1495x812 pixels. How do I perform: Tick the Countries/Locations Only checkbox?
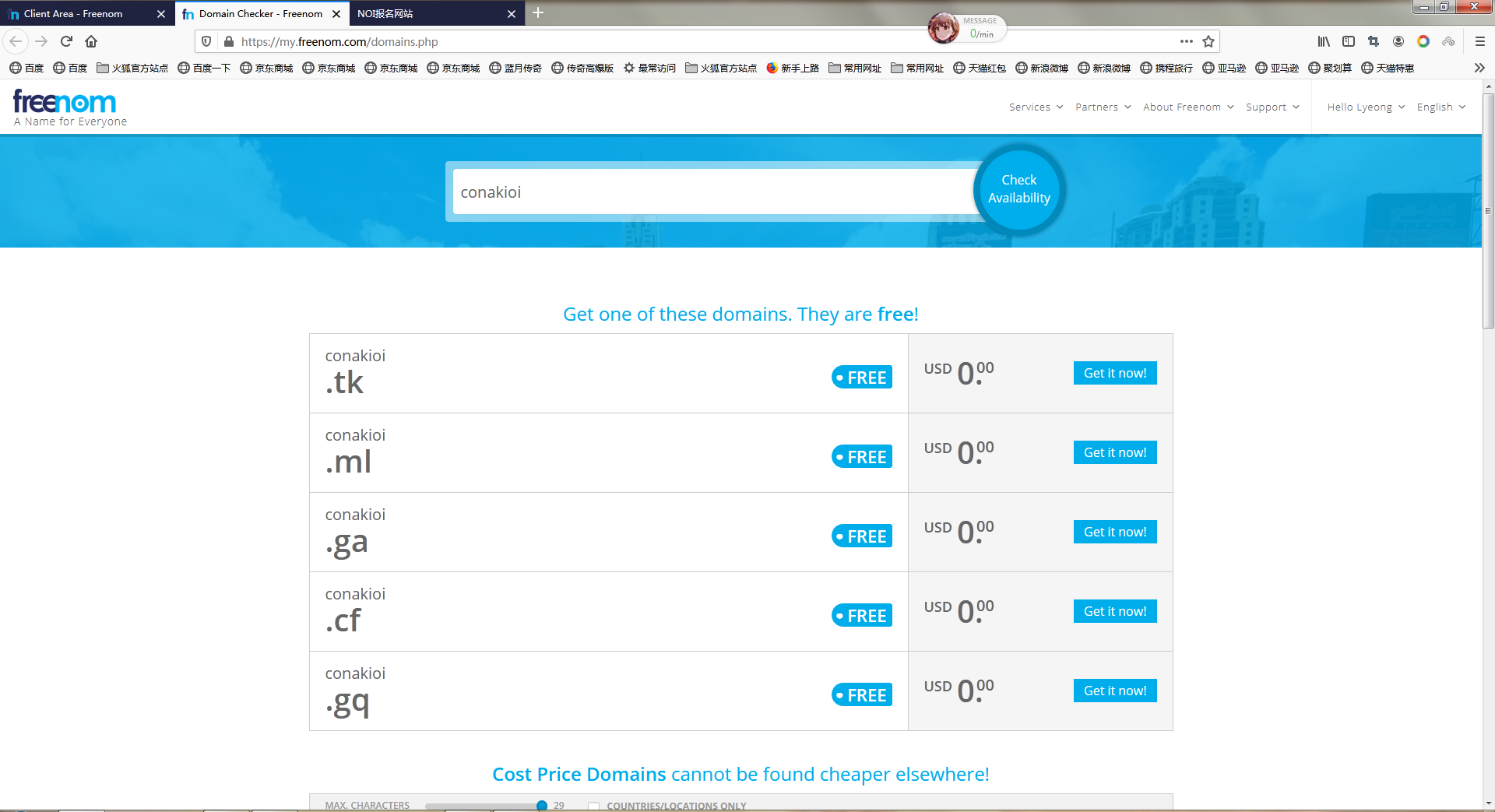tap(593, 806)
